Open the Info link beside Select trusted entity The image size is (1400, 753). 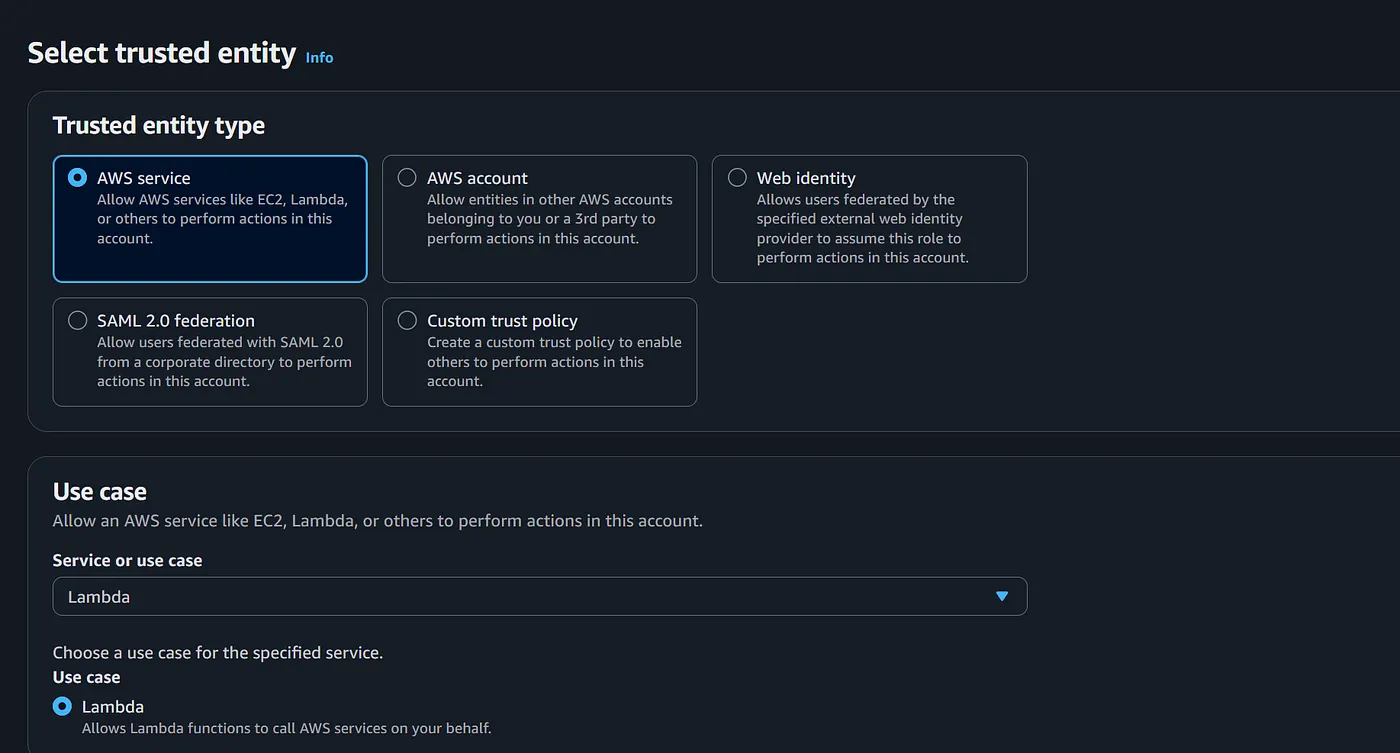click(x=319, y=57)
